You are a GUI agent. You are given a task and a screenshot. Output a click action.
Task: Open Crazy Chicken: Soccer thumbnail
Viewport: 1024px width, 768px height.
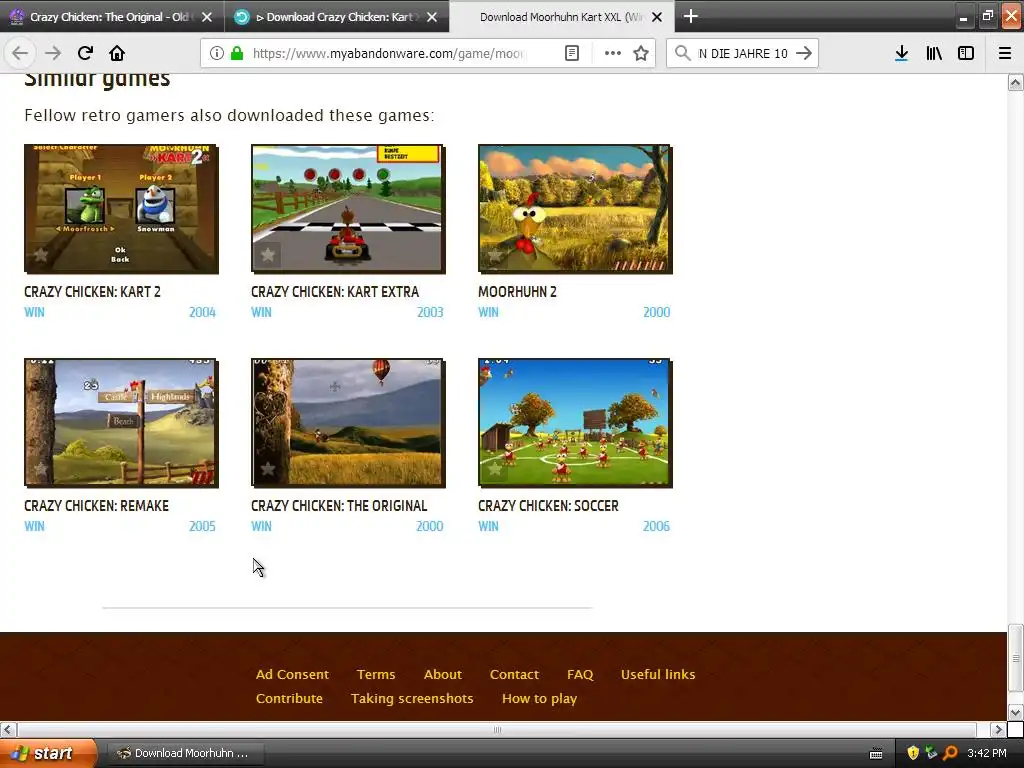coord(575,423)
